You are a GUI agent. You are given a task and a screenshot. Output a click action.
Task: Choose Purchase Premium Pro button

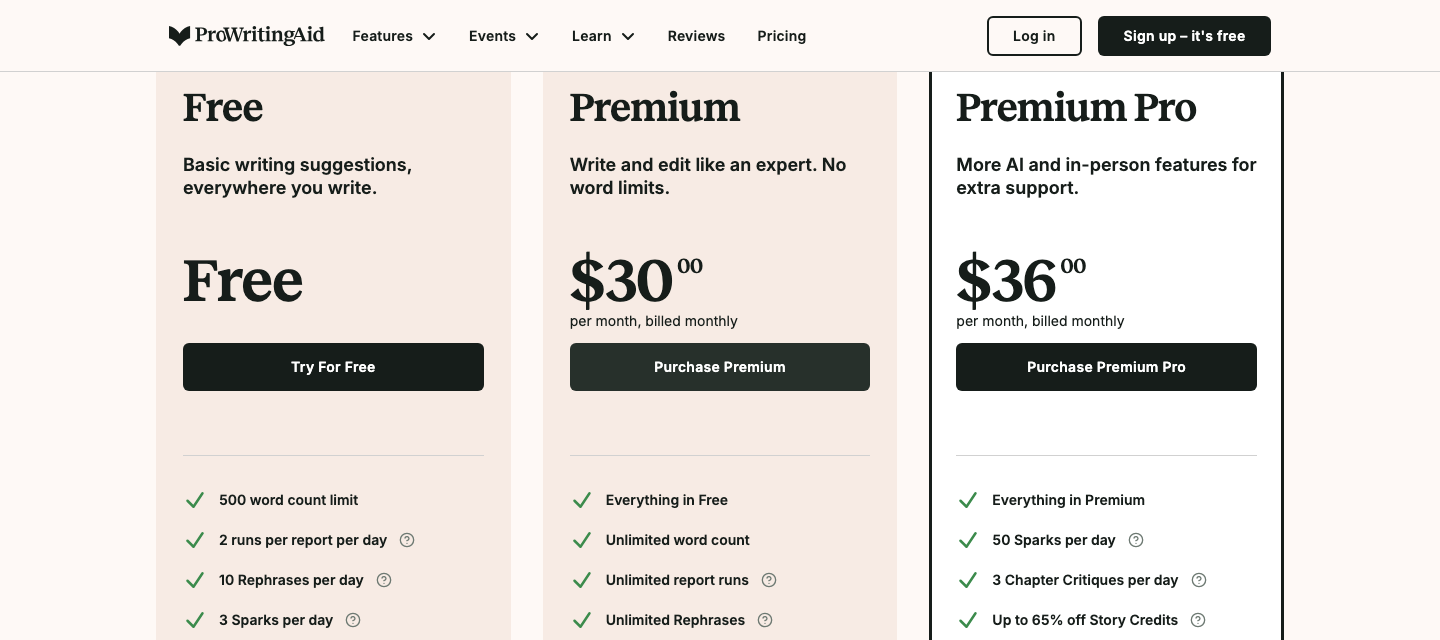[1106, 367]
